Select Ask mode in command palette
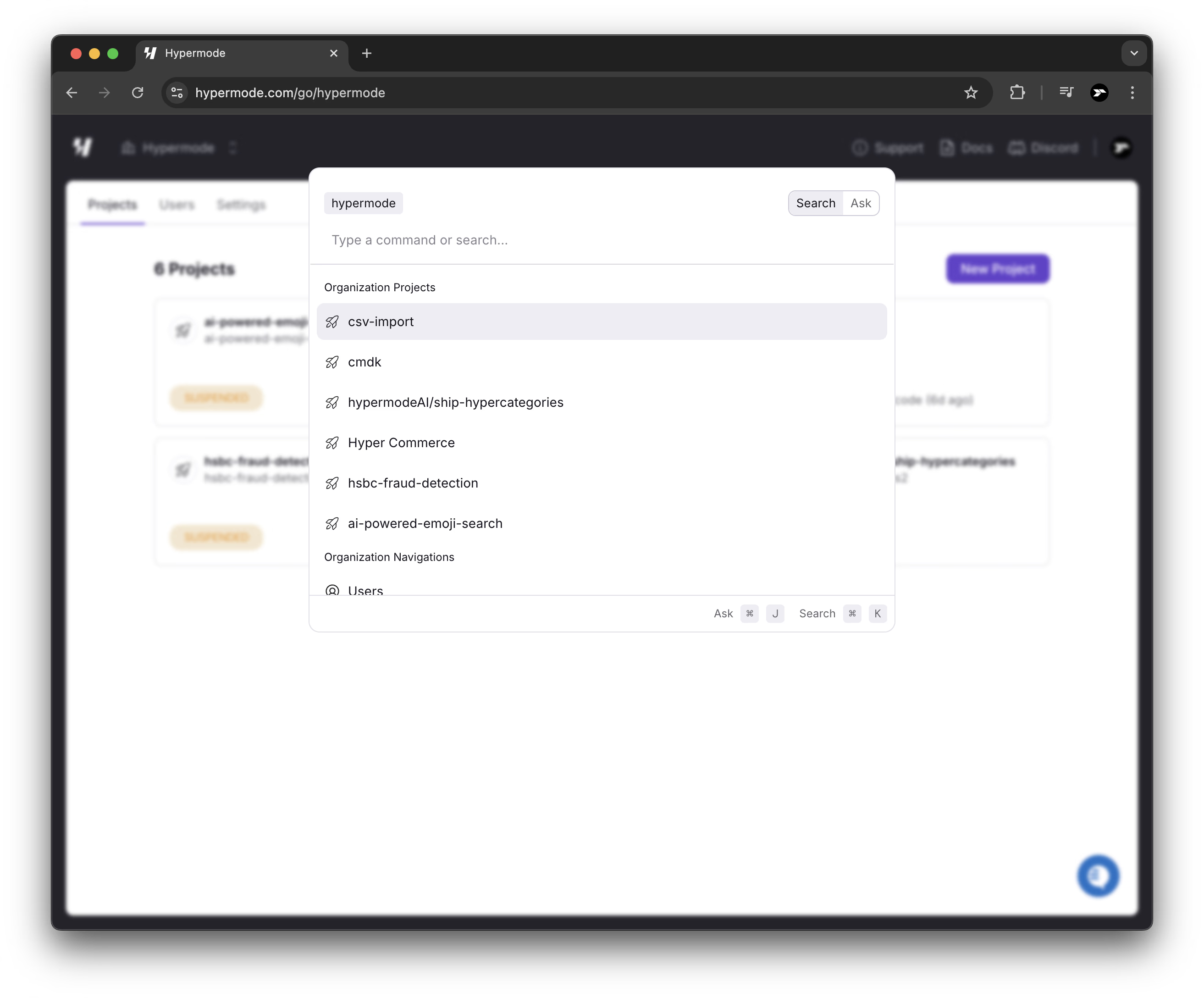This screenshot has height=998, width=1204. coord(861,203)
